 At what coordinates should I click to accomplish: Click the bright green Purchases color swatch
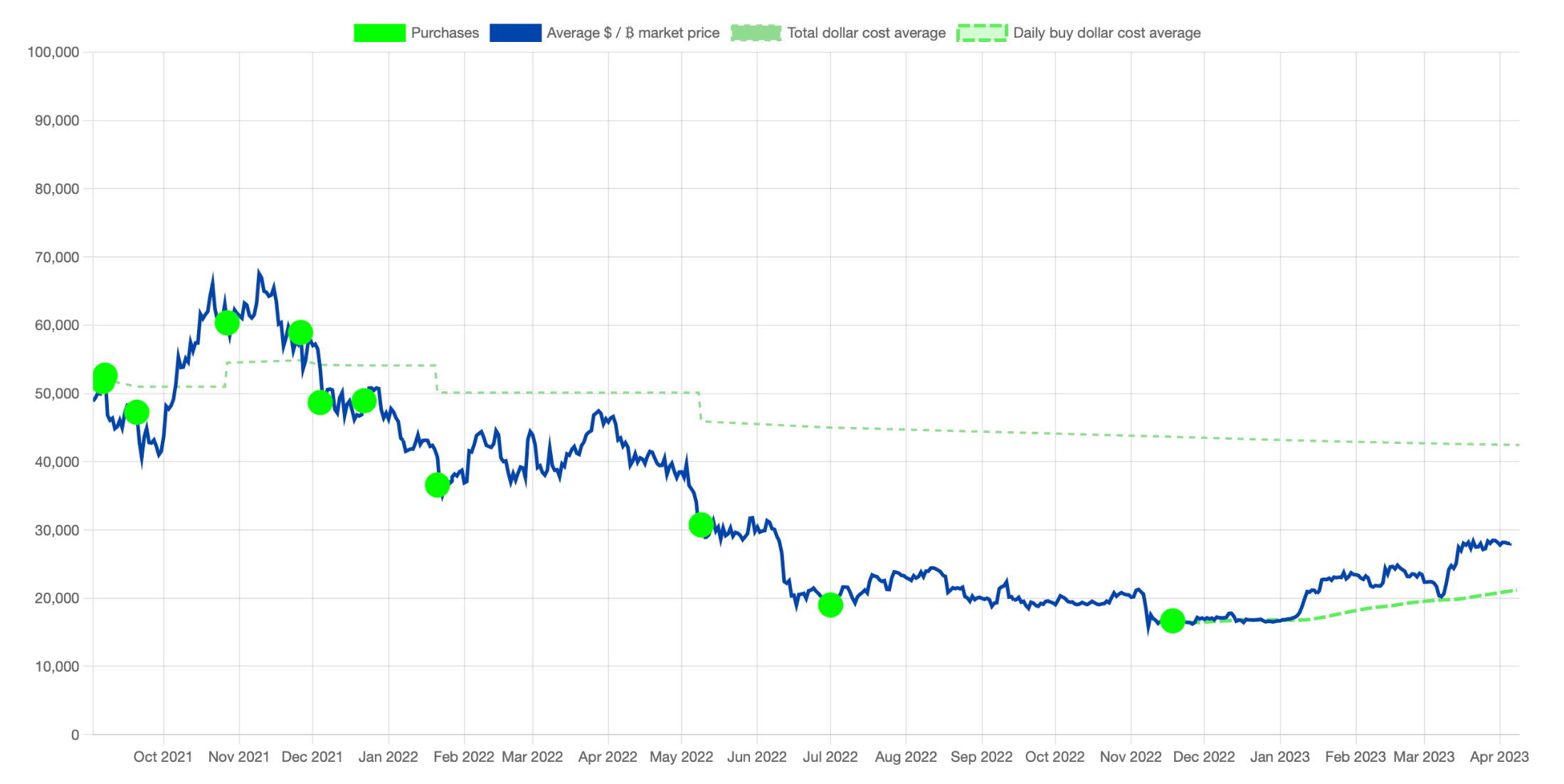[x=379, y=33]
